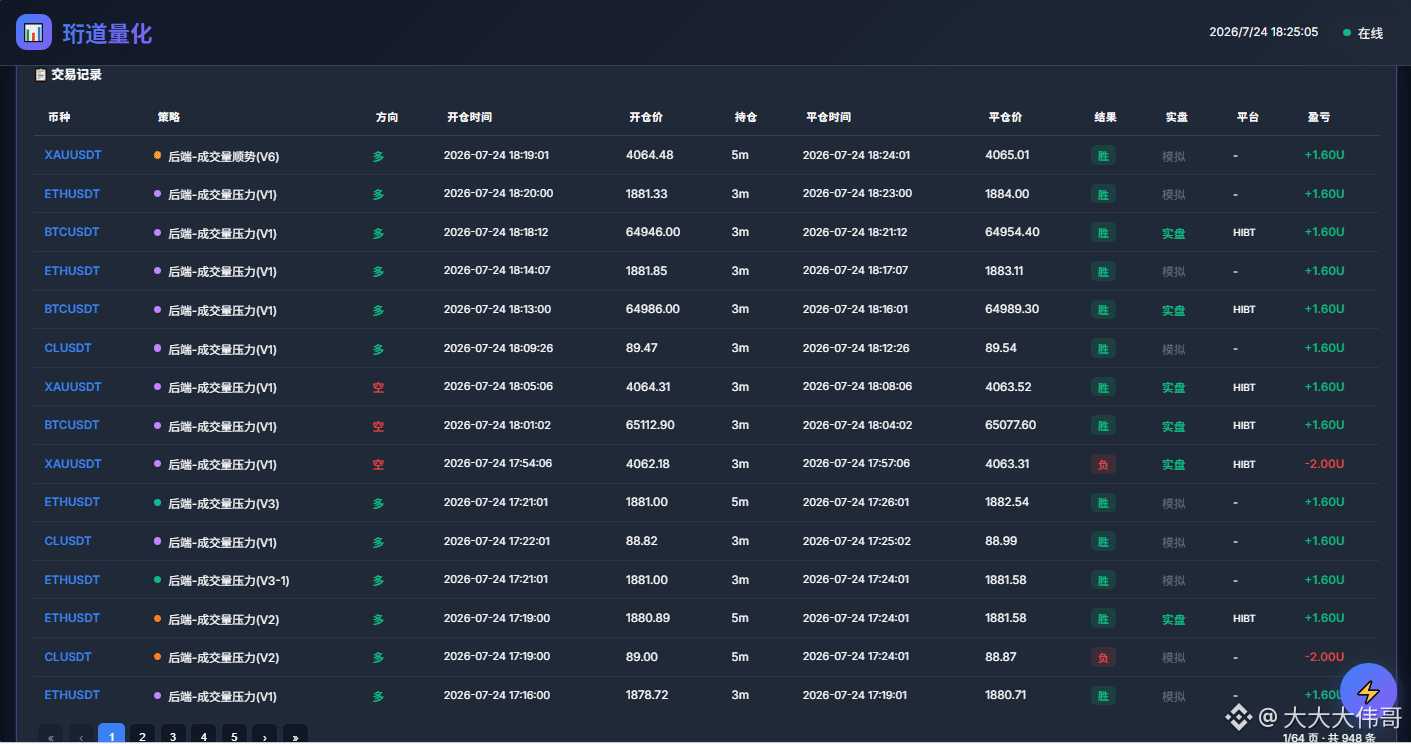
Task: Click the 实盘 column header
Action: [x=1176, y=117]
